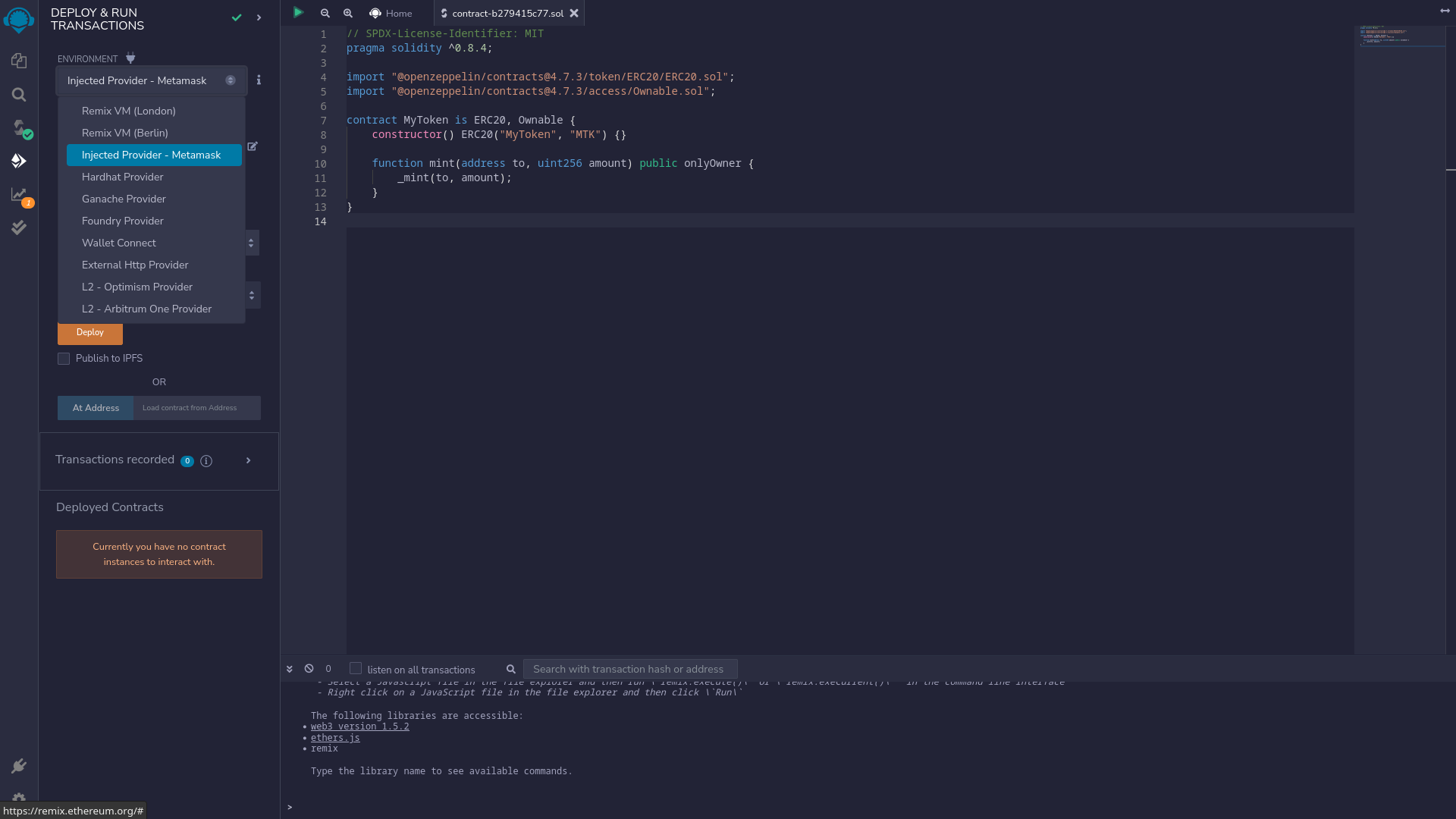Image resolution: width=1456 pixels, height=819 pixels.
Task: Enable Publish to IPFS checkbox
Action: pos(64,359)
